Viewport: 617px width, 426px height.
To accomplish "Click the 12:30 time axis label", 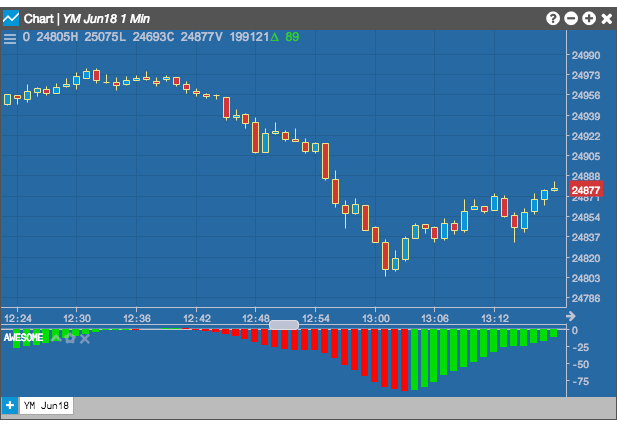I will coord(77,318).
